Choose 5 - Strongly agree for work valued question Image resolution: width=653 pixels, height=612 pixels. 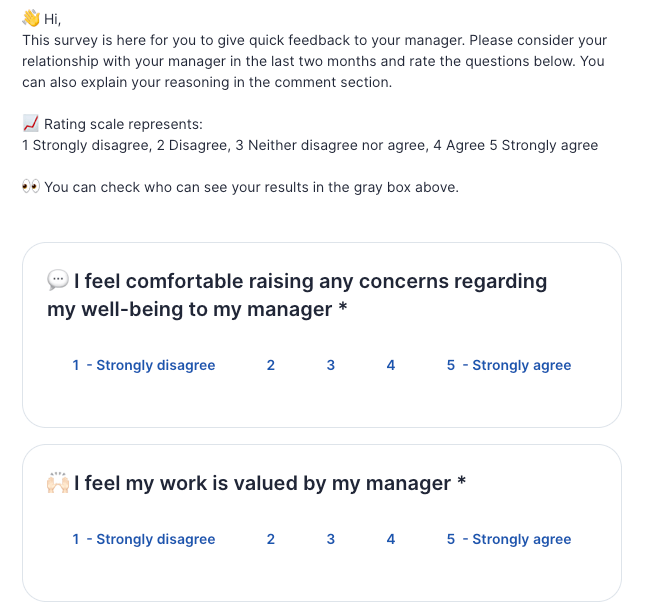pos(508,539)
